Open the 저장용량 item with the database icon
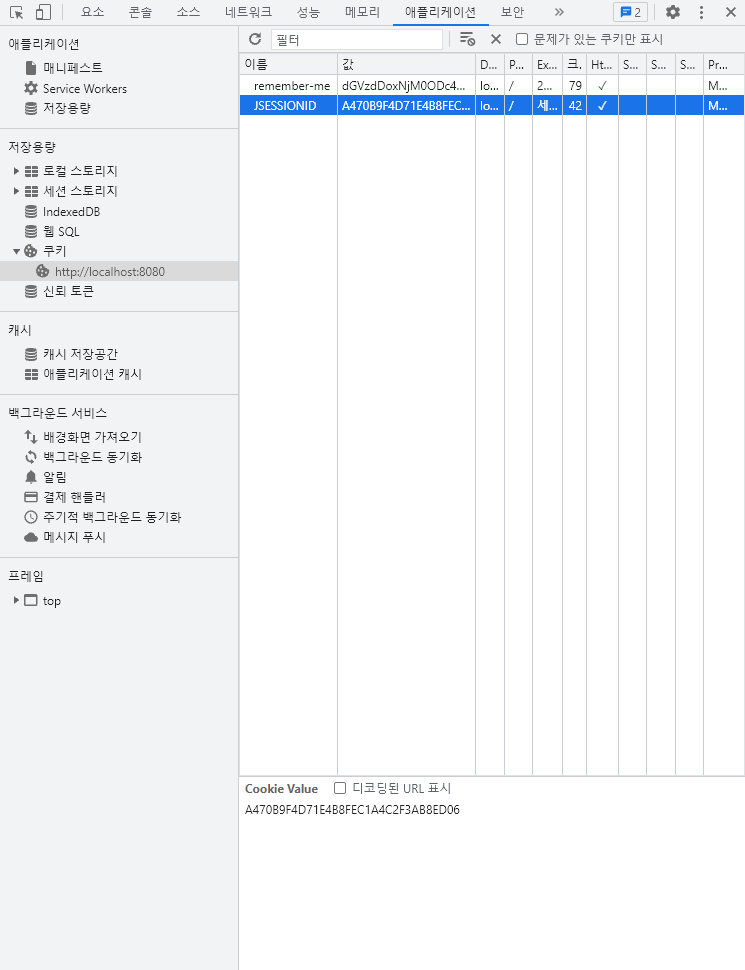 click(x=66, y=108)
